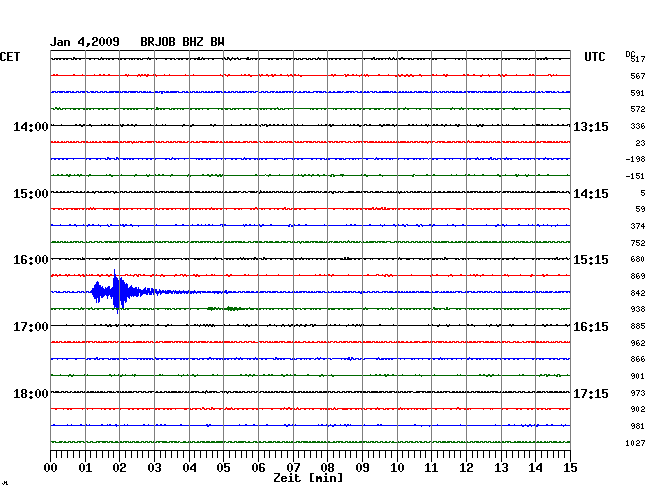Click the '15:15' UTC time label

coord(591,260)
